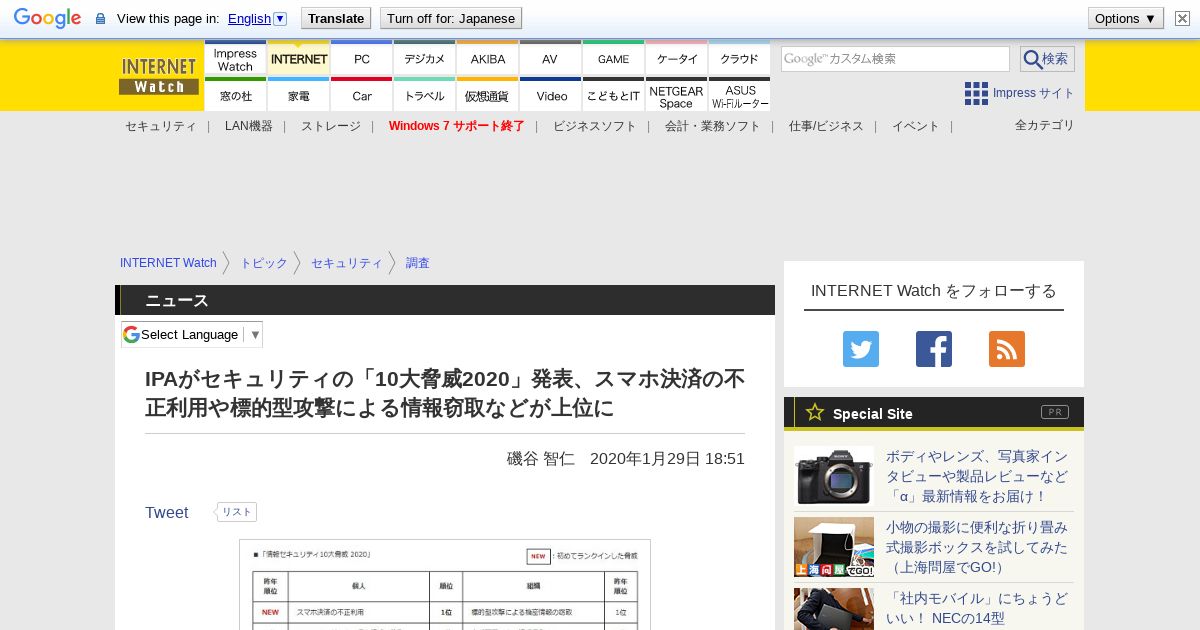Click the lock icon beside View this page
The image size is (1200, 630).
(100, 19)
